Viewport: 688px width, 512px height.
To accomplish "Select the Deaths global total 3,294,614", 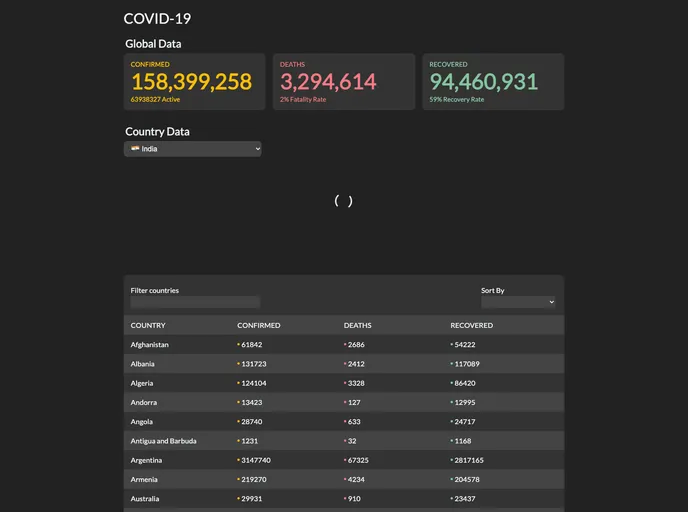I will tap(328, 82).
